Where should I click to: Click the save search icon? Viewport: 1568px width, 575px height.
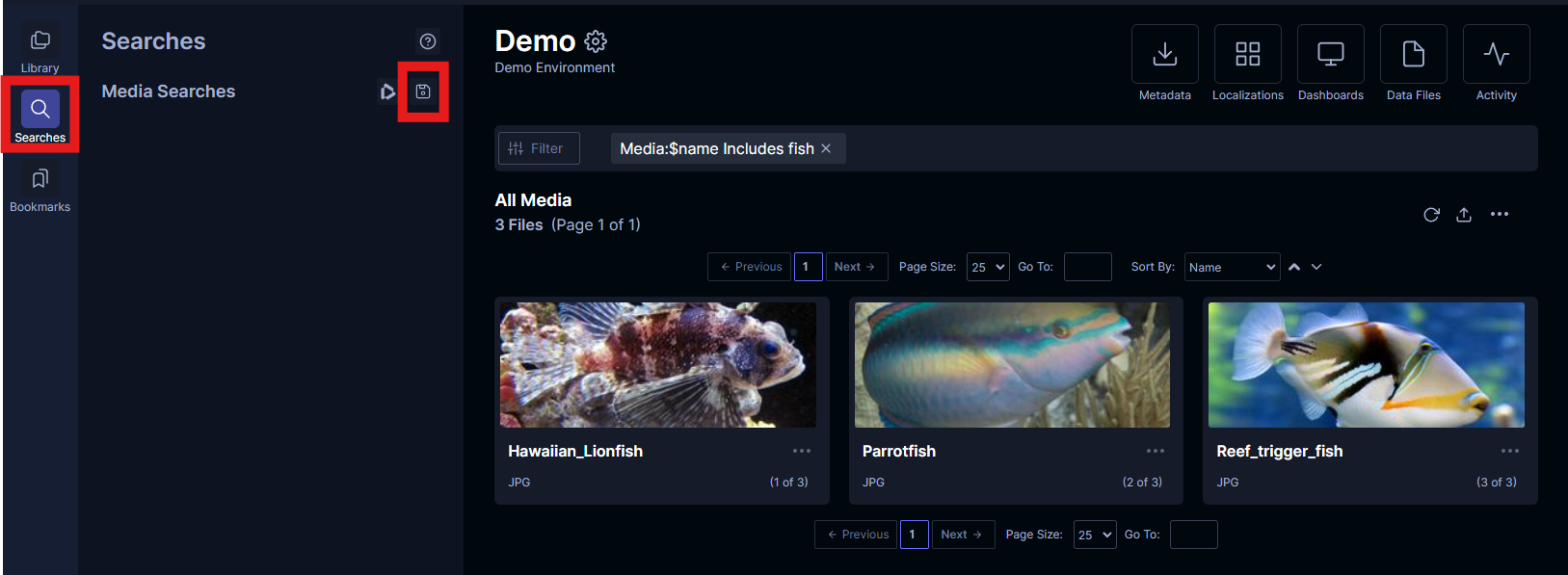(x=423, y=91)
